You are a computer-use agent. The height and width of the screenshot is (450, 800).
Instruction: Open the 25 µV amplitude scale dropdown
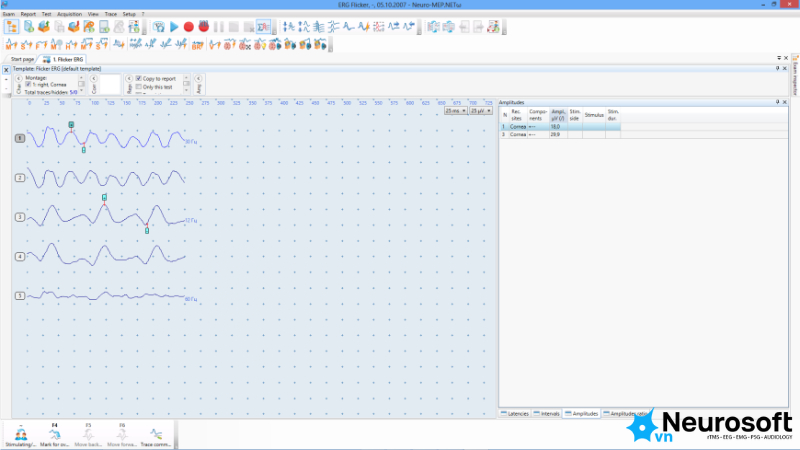point(481,111)
